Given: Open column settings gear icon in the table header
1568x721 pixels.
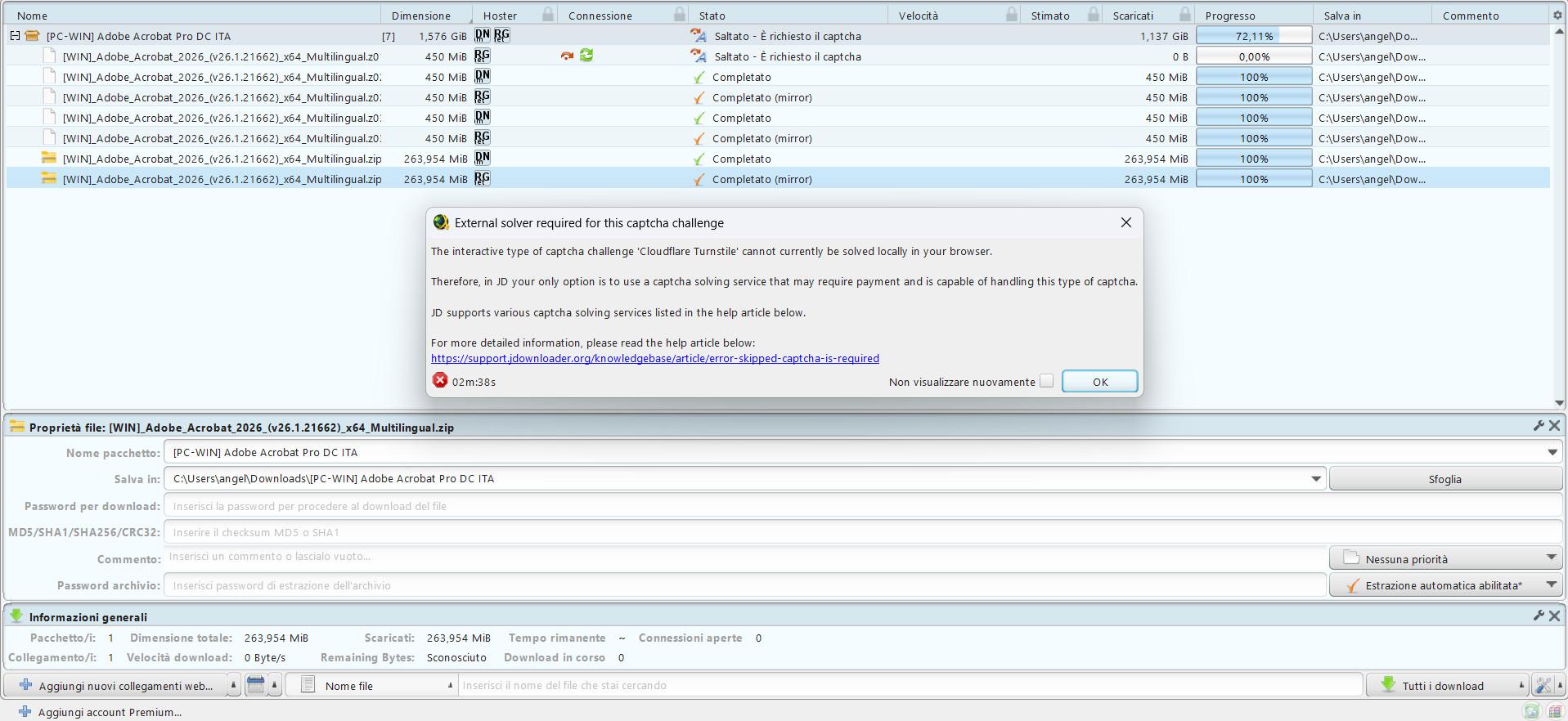Looking at the screenshot, I should pos(1557,15).
